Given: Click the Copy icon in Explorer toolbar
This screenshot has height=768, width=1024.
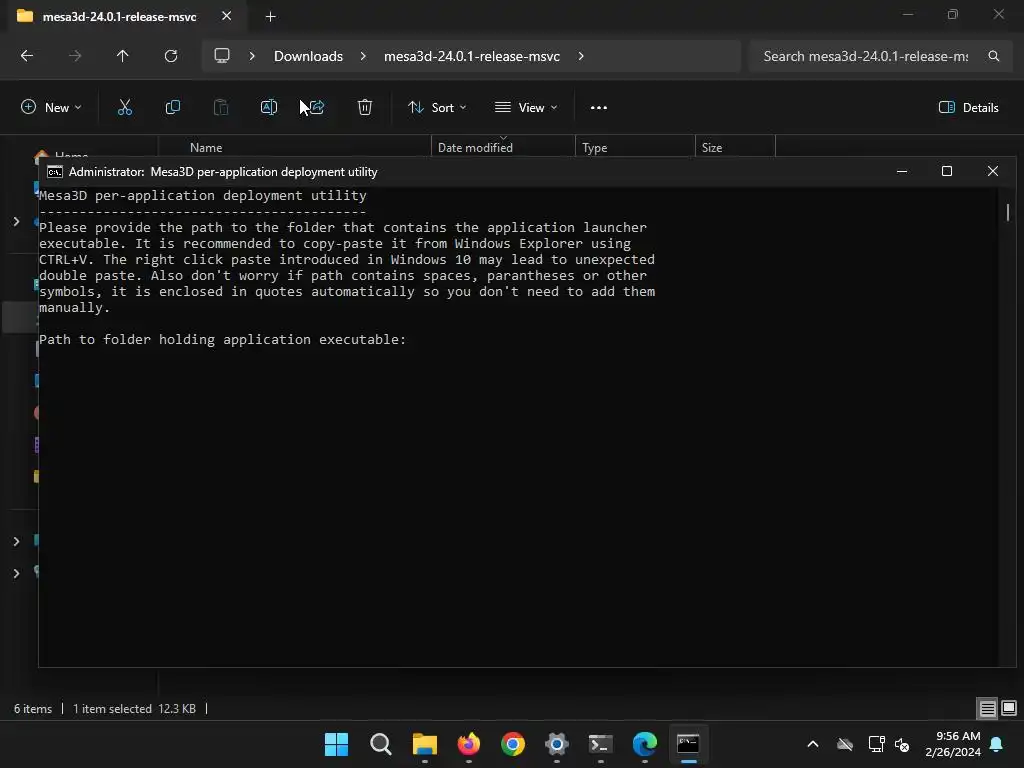Looking at the screenshot, I should click(172, 107).
